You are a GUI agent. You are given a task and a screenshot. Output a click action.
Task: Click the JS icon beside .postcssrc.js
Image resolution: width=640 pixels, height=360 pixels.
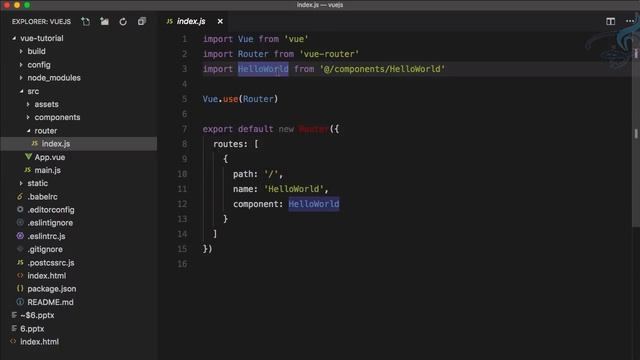[20, 262]
